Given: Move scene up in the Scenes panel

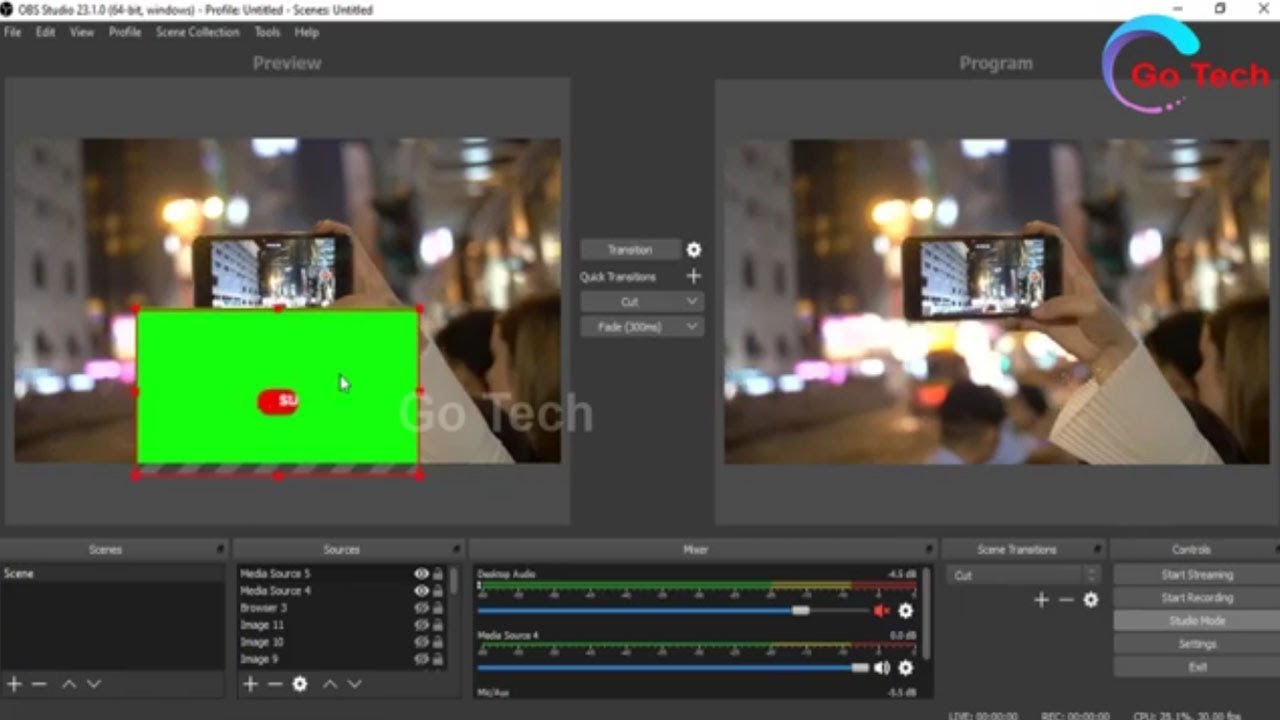Looking at the screenshot, I should click(69, 684).
